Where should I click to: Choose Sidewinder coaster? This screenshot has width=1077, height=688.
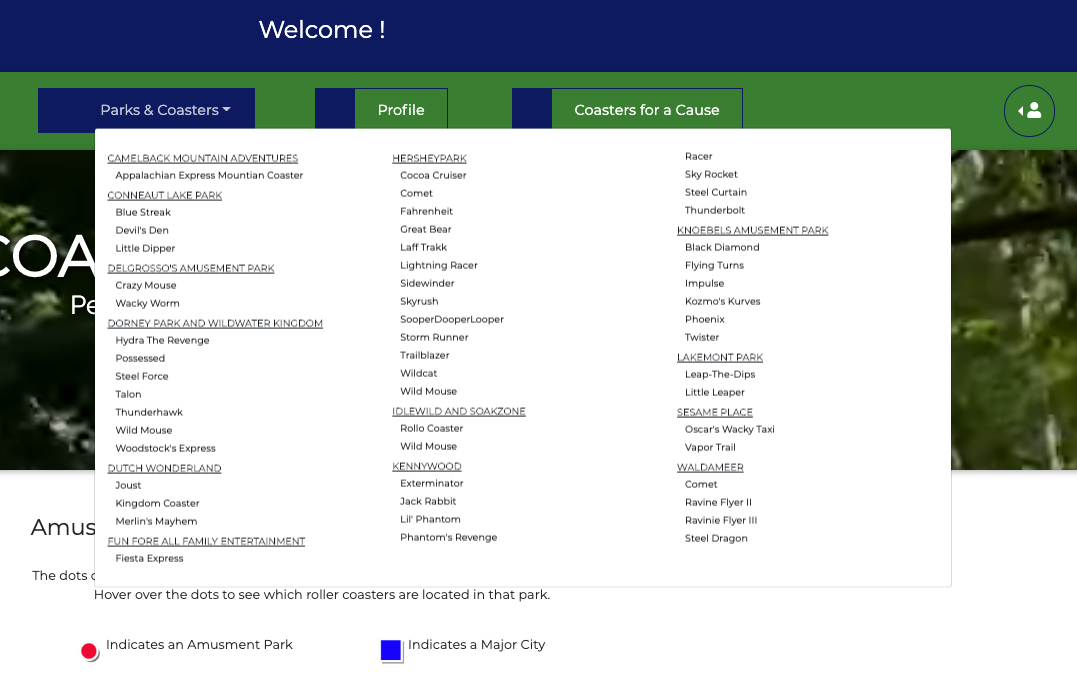coord(427,283)
